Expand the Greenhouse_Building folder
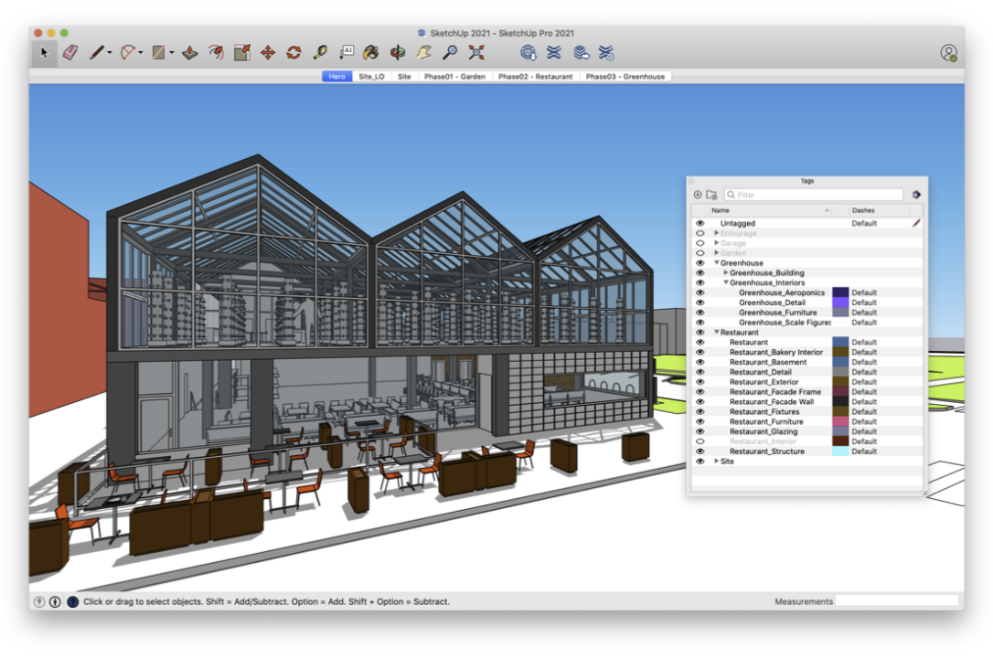This screenshot has width=993, height=658. 726,273
